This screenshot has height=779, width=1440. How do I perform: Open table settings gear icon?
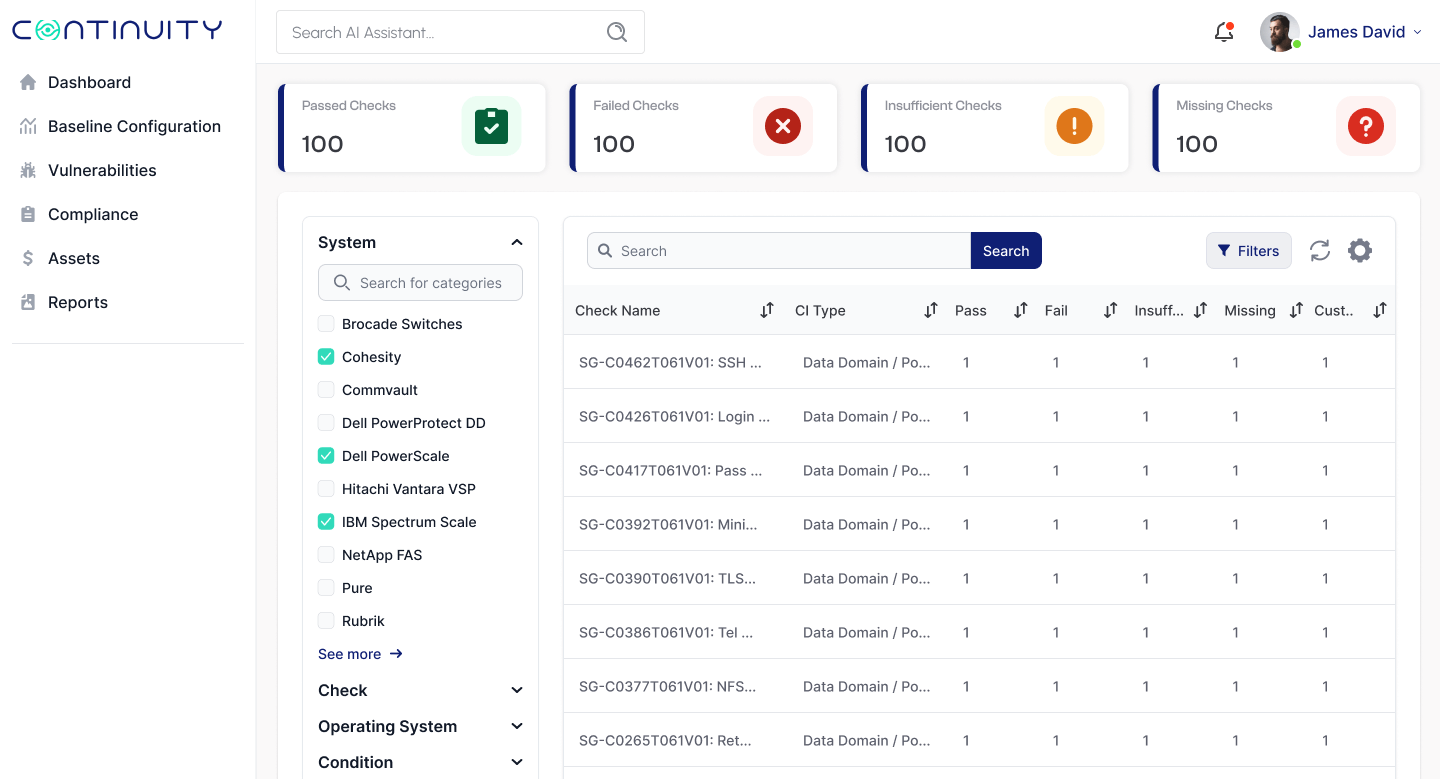point(1359,251)
